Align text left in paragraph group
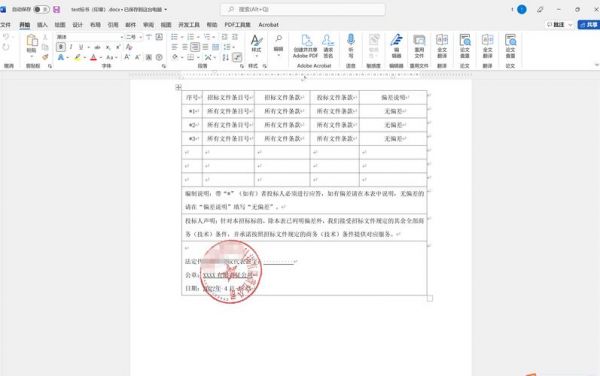 click(x=174, y=47)
